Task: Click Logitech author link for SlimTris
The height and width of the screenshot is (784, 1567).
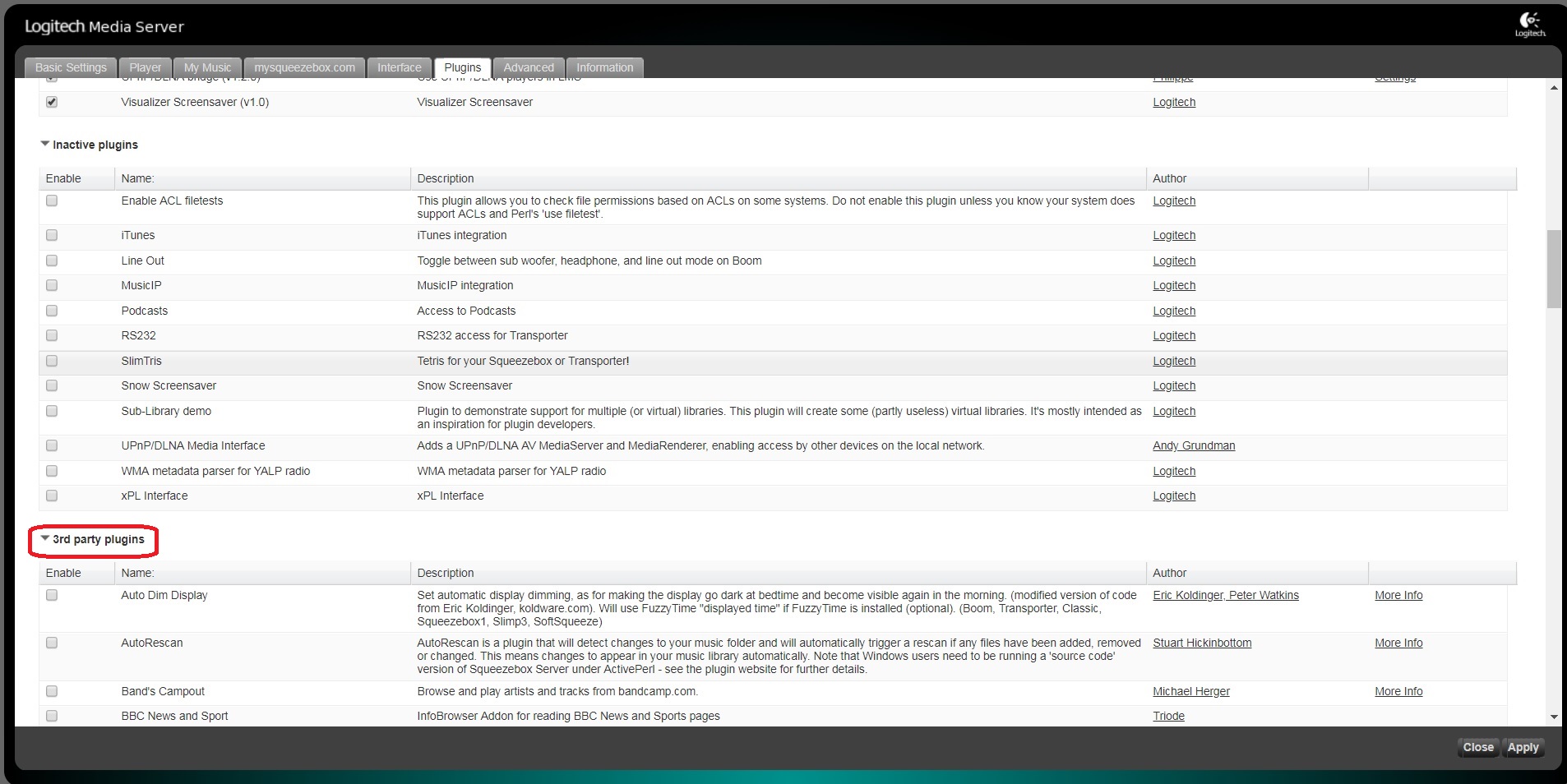Action: pyautogui.click(x=1174, y=361)
